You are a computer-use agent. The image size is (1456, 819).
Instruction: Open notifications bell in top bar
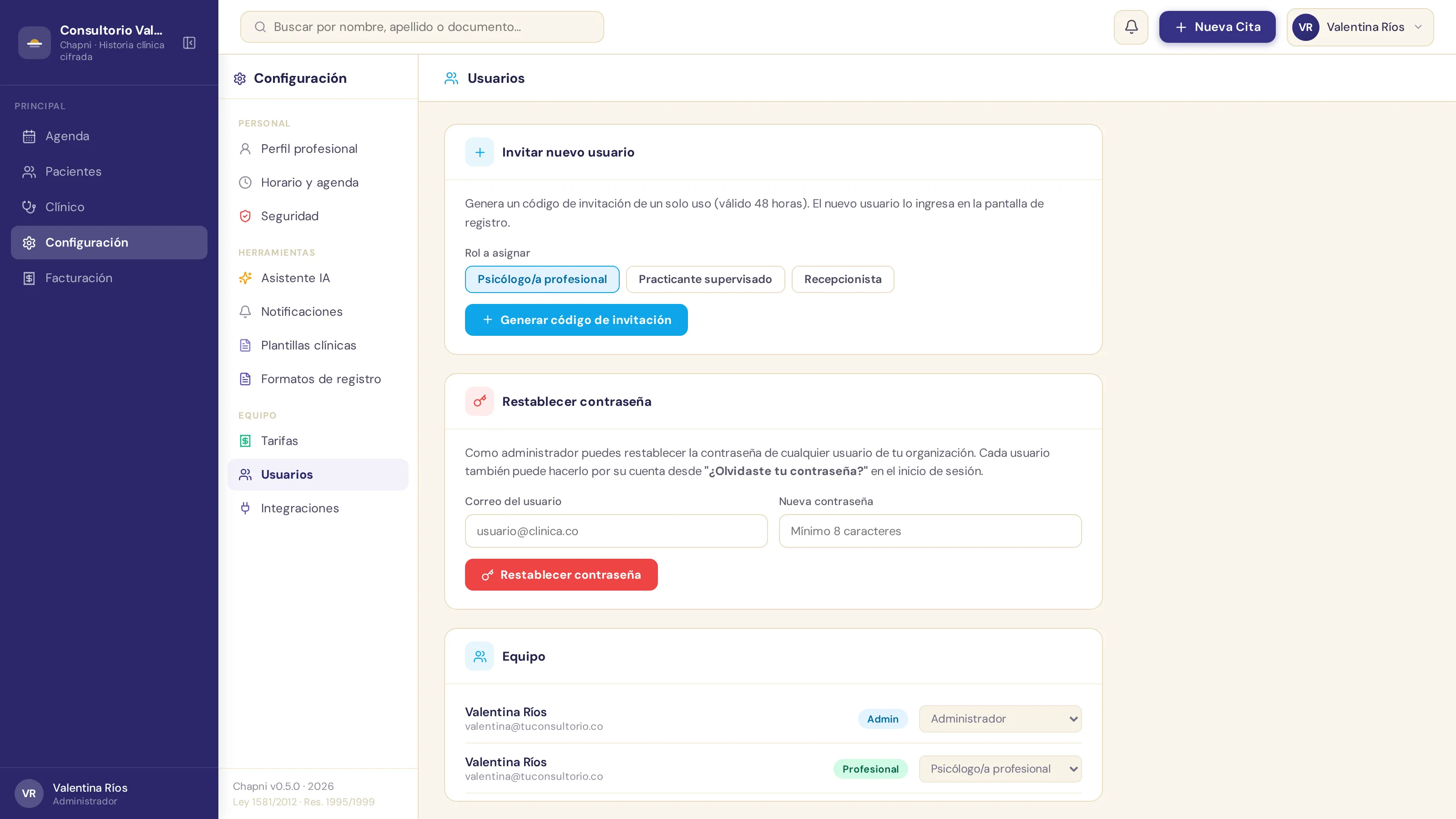click(1131, 27)
